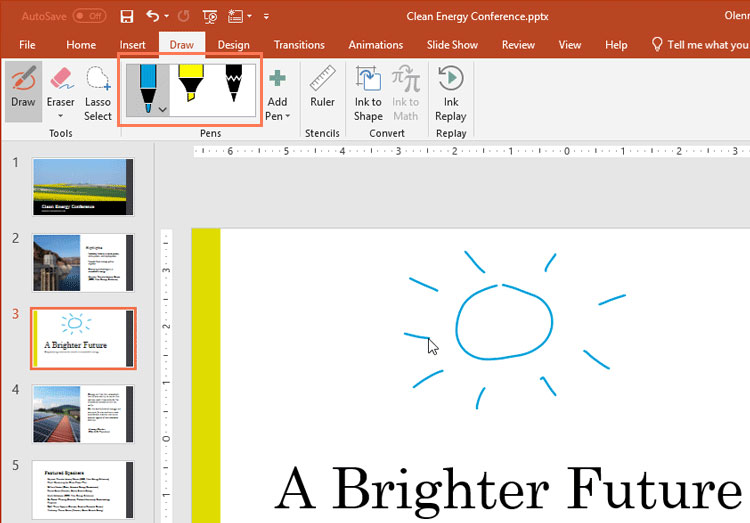Pick the yellow highlighter pen
Screen dimensions: 750x523
pyautogui.click(x=189, y=88)
